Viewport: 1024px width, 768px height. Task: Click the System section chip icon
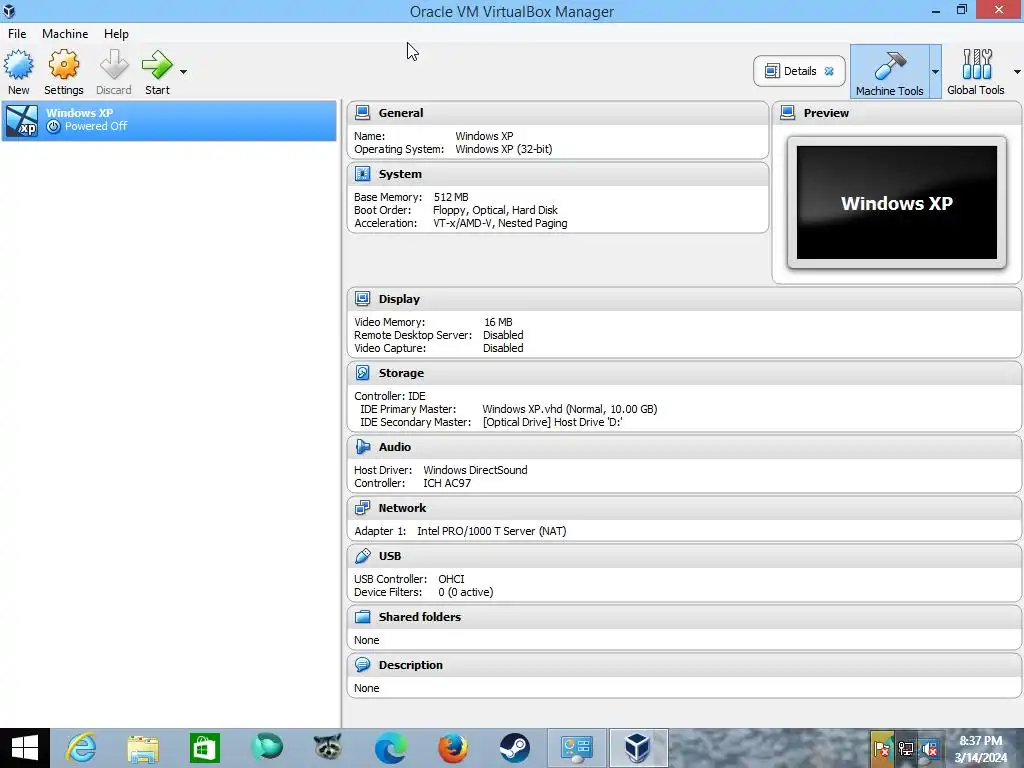[x=362, y=174]
